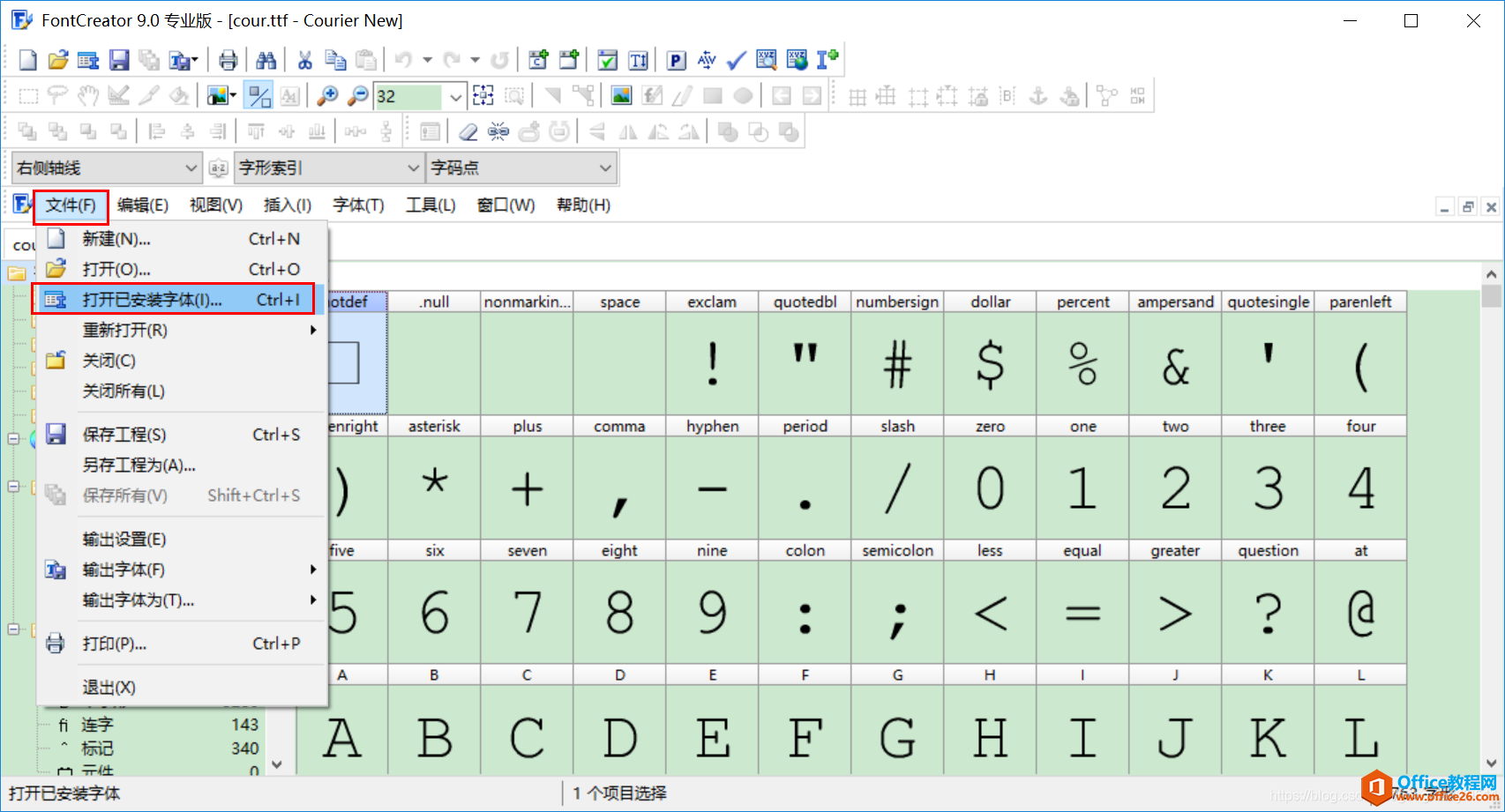Click the 窗口(W) menu

tap(505, 205)
